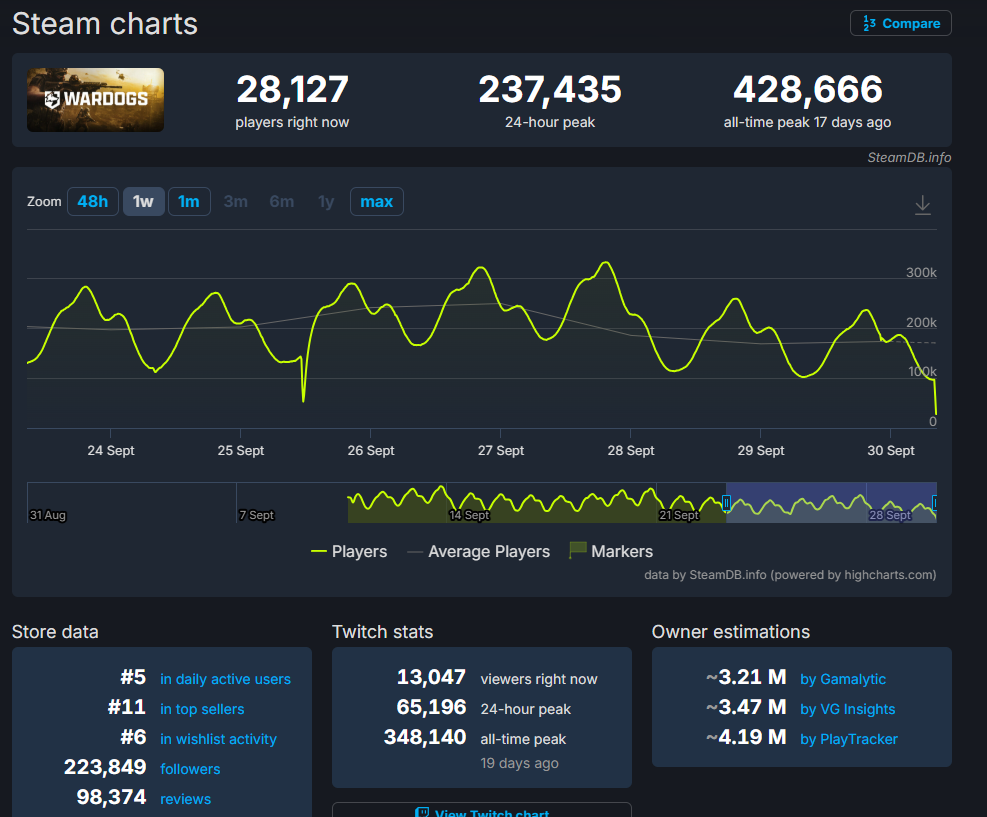Open the chart download icon
The width and height of the screenshot is (987, 817).
tap(922, 205)
